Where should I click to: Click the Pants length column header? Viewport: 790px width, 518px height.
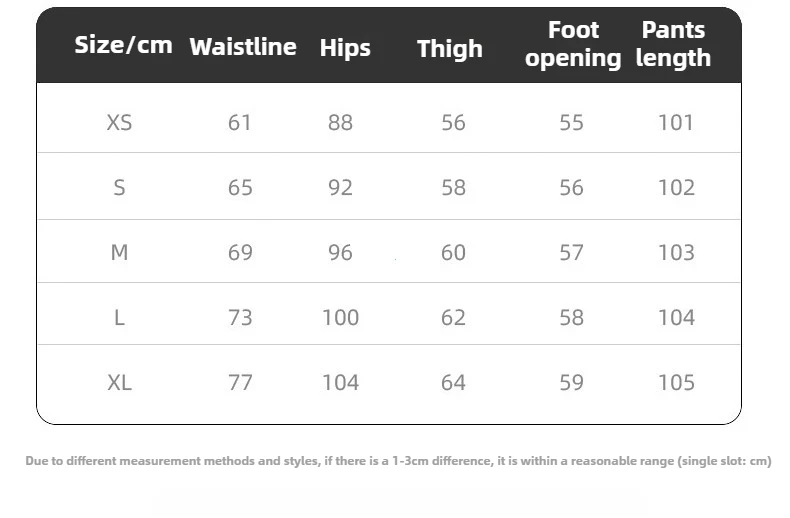point(673,45)
